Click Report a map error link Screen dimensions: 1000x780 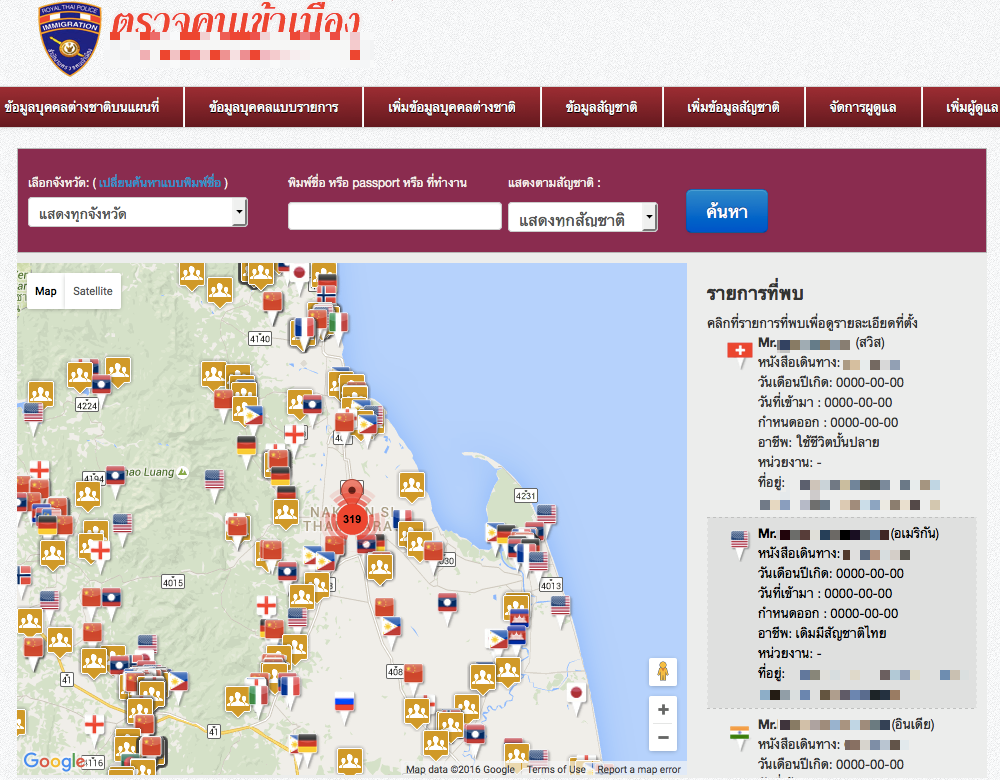(x=638, y=770)
